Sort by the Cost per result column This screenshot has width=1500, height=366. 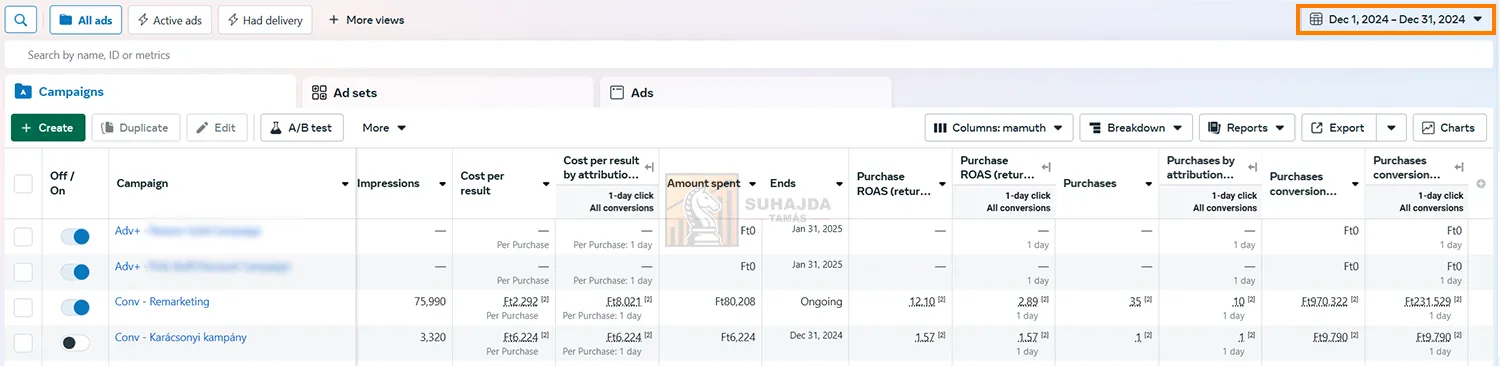[x=504, y=184]
